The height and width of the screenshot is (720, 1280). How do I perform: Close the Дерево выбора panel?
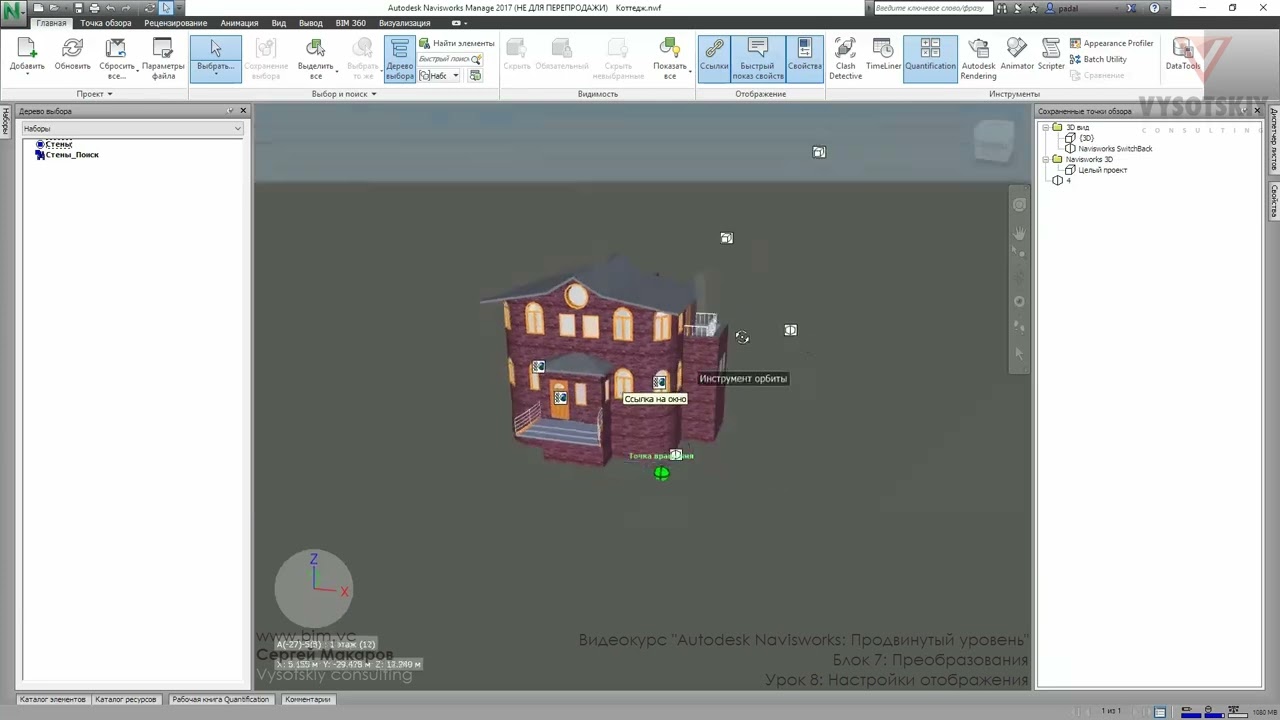tap(242, 111)
